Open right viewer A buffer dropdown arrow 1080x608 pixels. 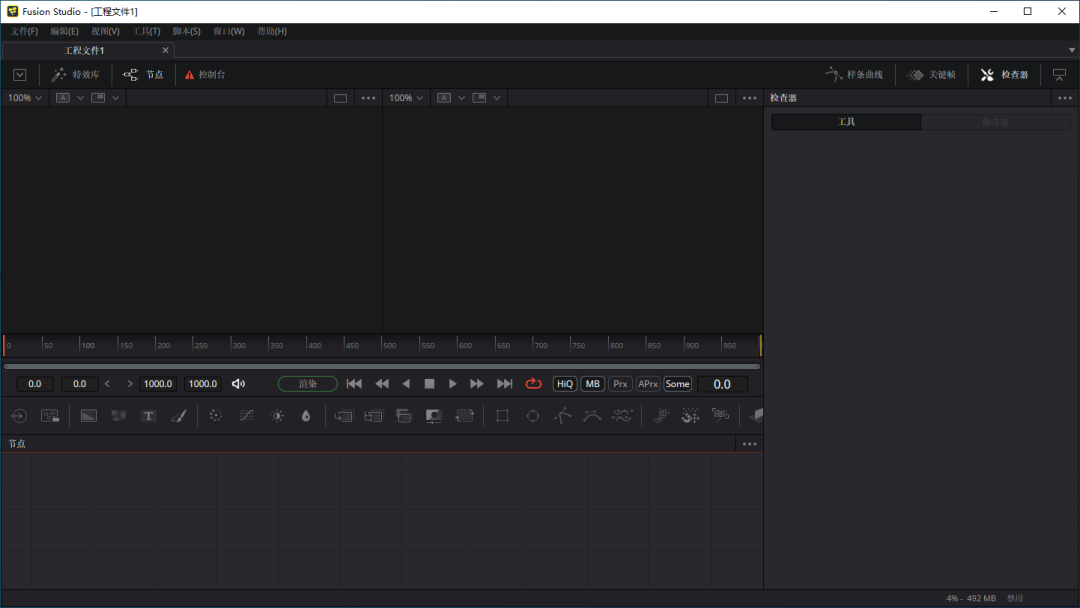click(x=461, y=98)
